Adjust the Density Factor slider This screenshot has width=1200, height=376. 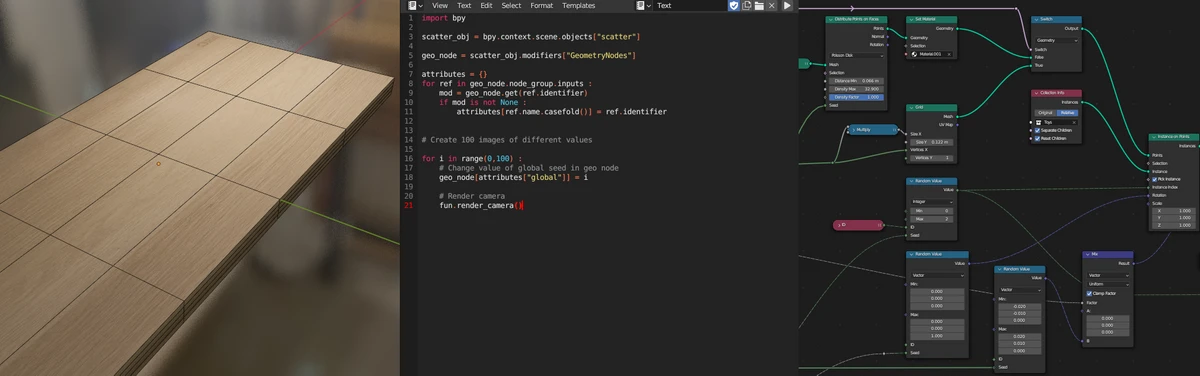(857, 97)
